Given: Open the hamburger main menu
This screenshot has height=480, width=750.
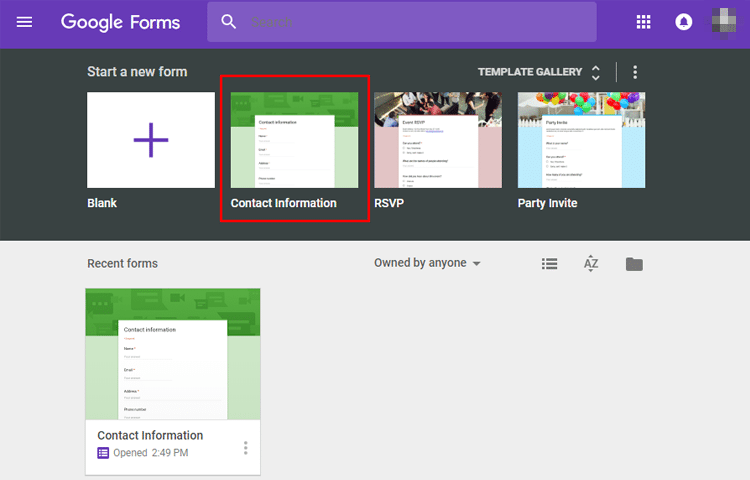Looking at the screenshot, I should (24, 22).
